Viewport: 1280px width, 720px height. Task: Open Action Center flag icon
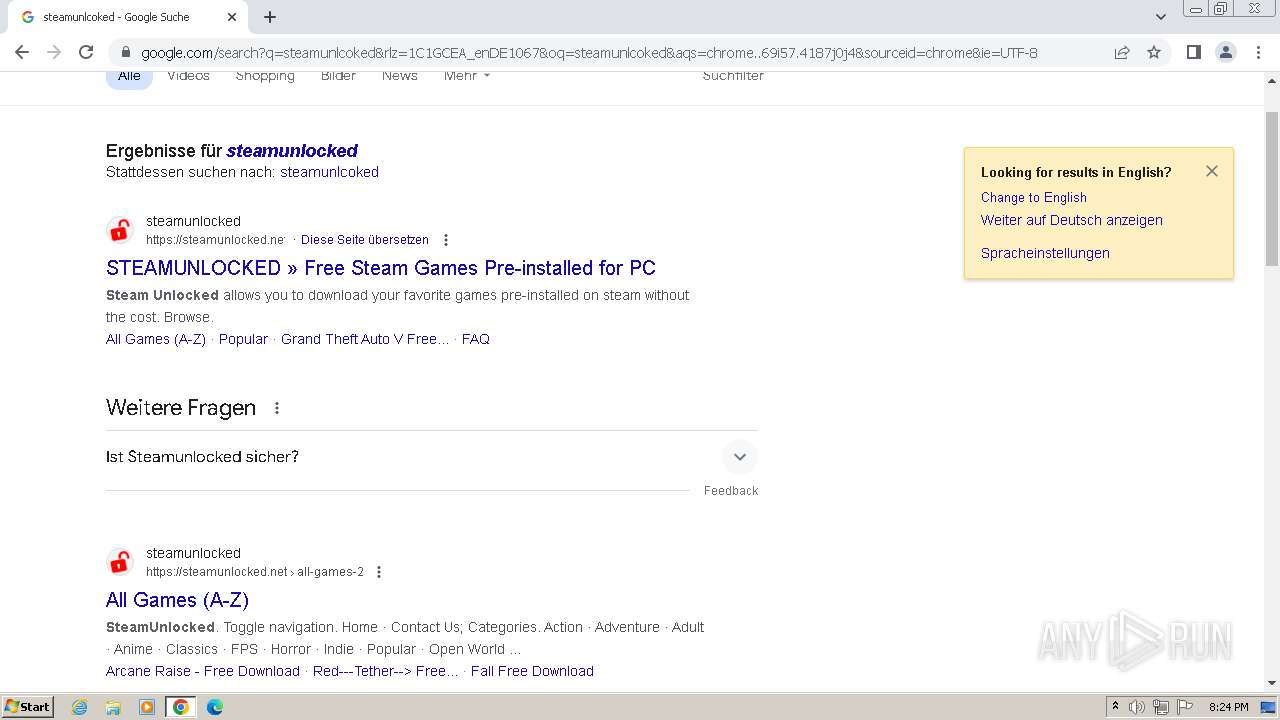(1185, 707)
